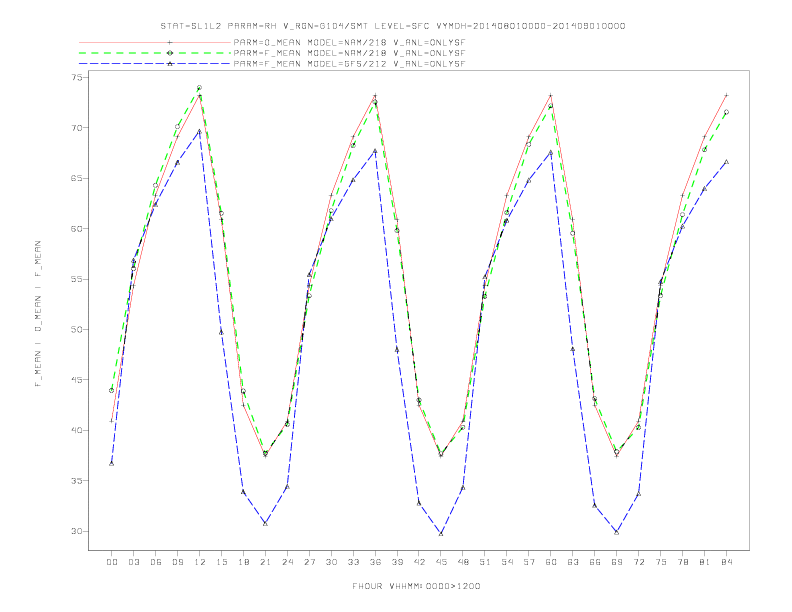Click x-axis forecast hour label 12

[x=200, y=562]
